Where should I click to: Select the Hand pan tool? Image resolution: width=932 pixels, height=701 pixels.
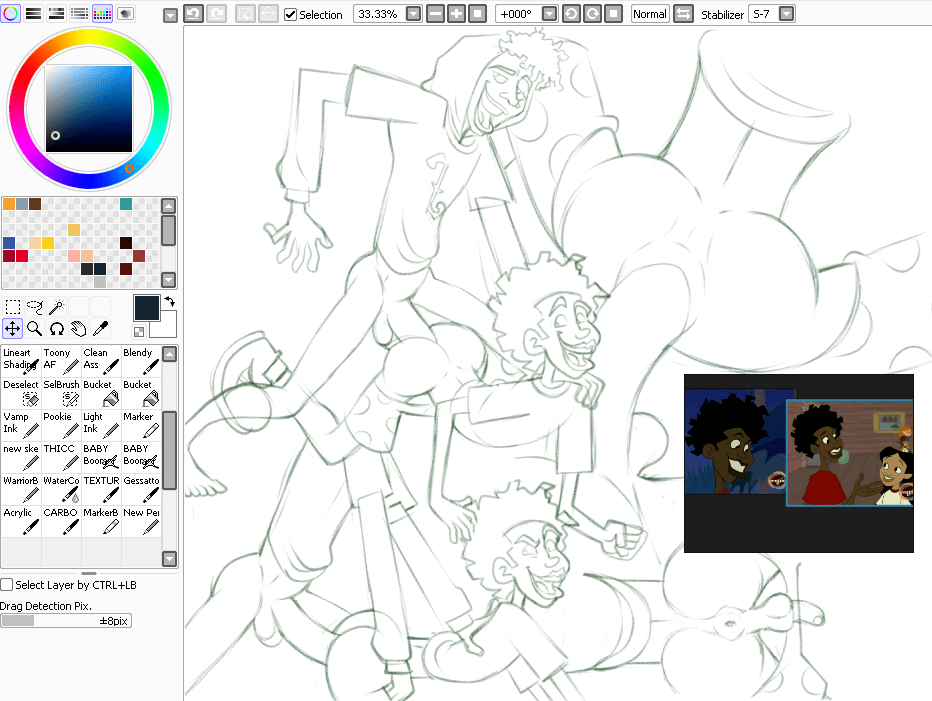[79, 328]
